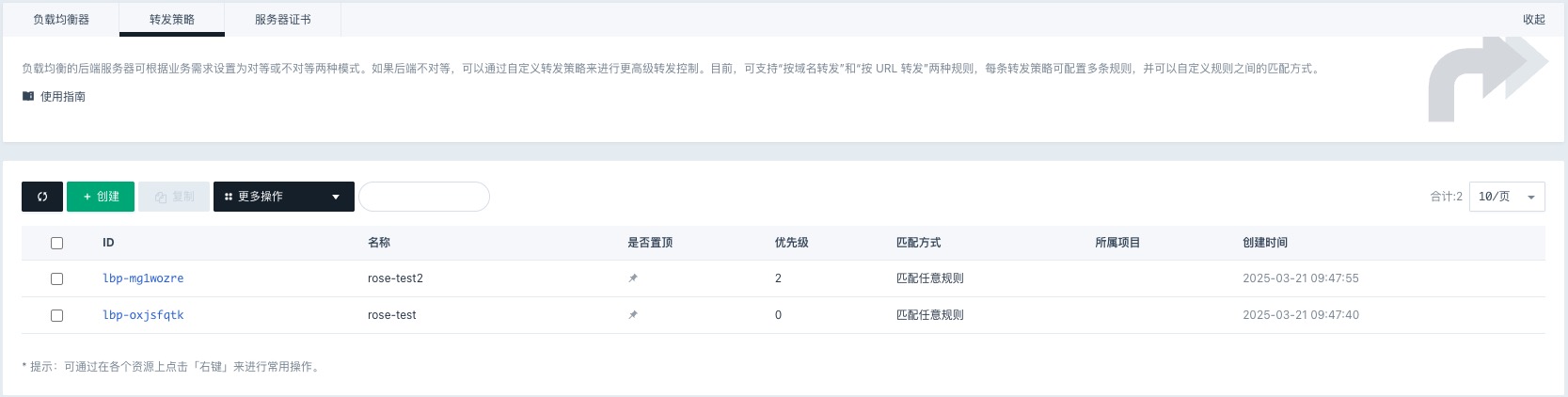Click the pin icon for rose-test

pyautogui.click(x=633, y=315)
